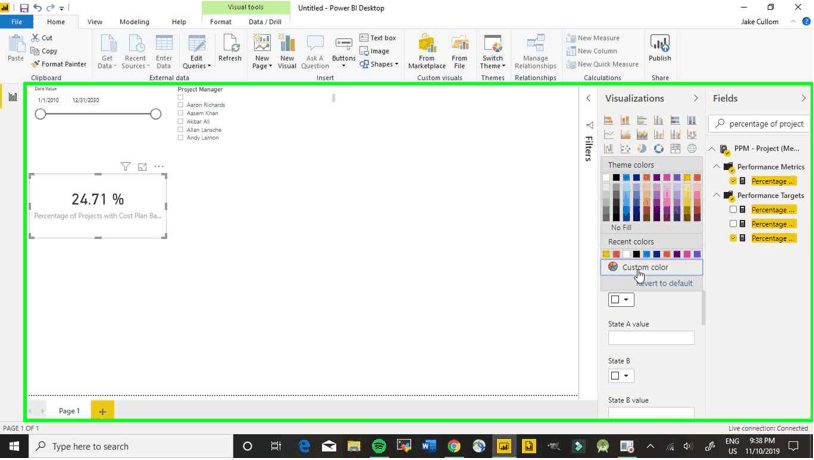Image resolution: width=814 pixels, height=460 pixels.
Task: Open More options ellipsis on card visual
Action: (159, 167)
